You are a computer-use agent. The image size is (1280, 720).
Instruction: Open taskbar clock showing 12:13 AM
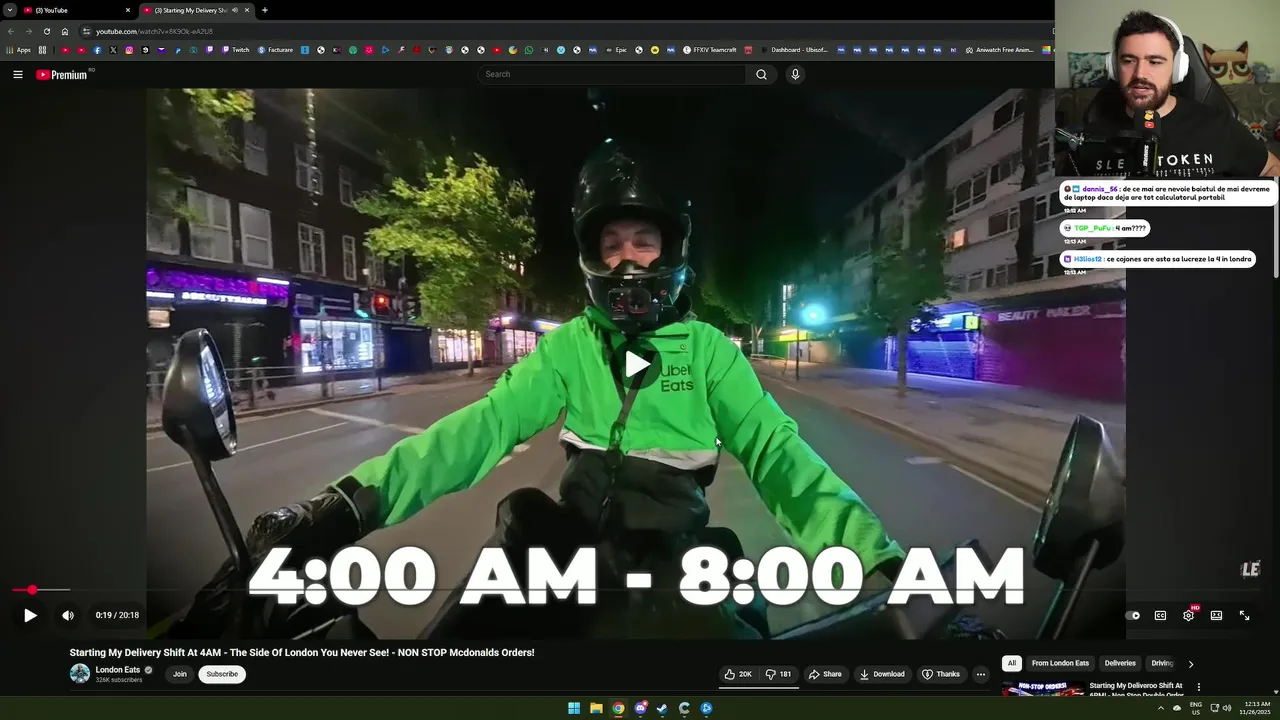click(x=1255, y=708)
